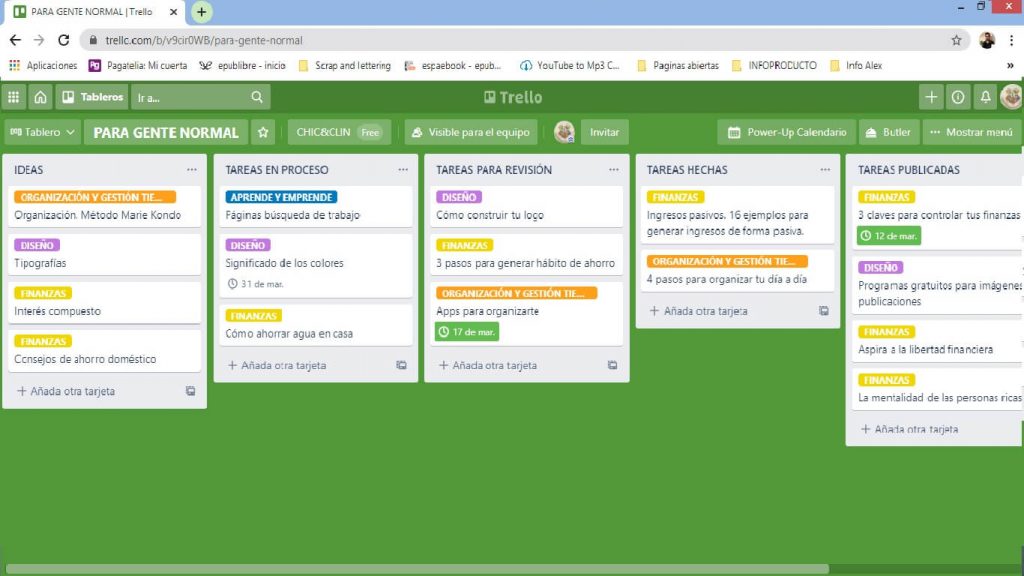The height and width of the screenshot is (576, 1024).
Task: Open the notifications bell icon
Action: [985, 96]
